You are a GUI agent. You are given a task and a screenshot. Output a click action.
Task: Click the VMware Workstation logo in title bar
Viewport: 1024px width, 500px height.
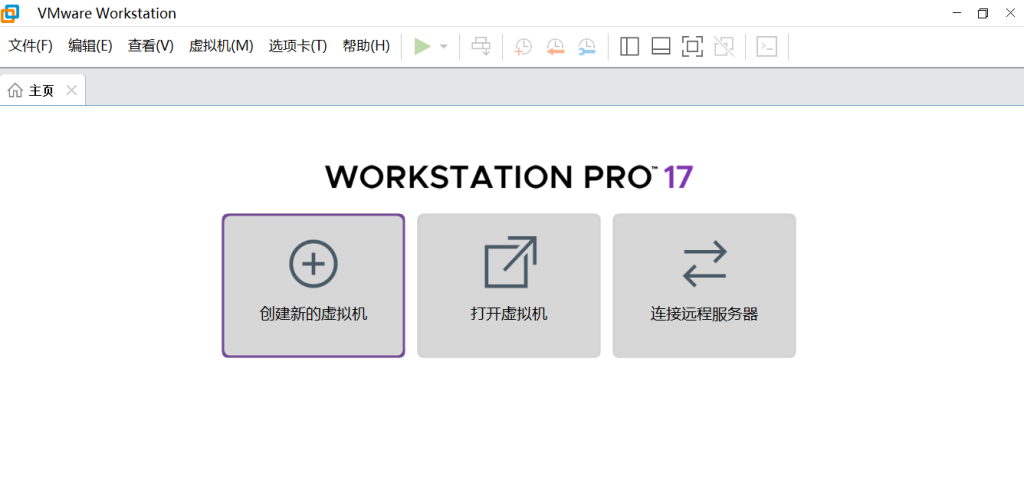[x=10, y=12]
